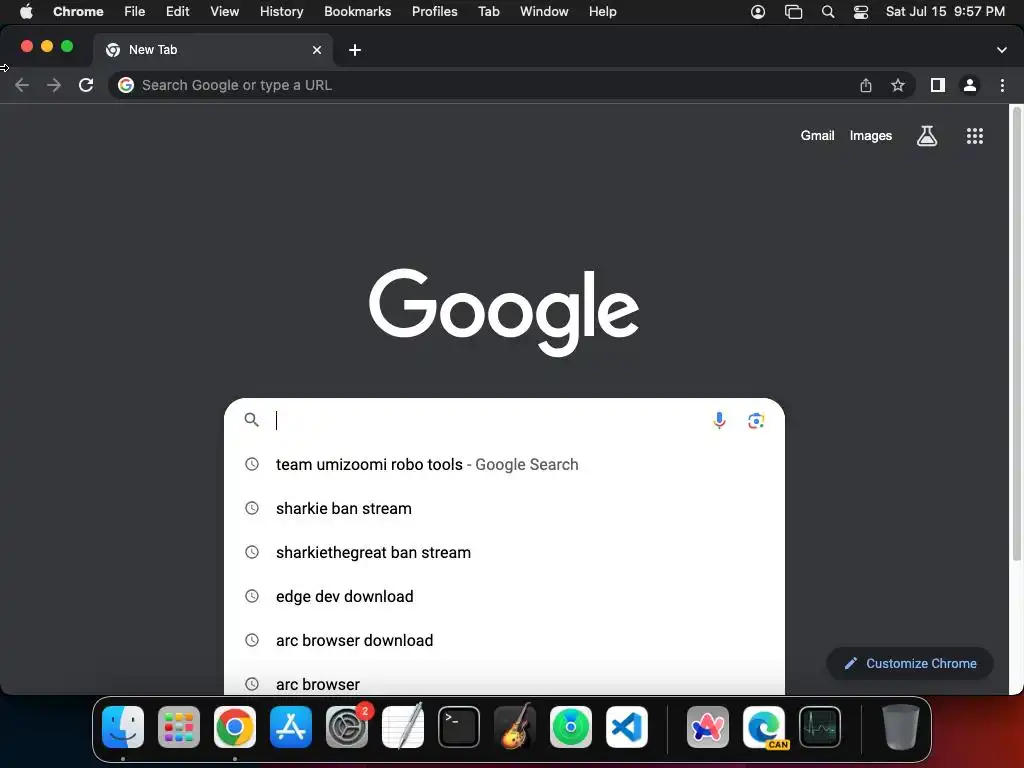
Task: Select suggestion team umizoomi robo tools
Action: click(x=504, y=464)
